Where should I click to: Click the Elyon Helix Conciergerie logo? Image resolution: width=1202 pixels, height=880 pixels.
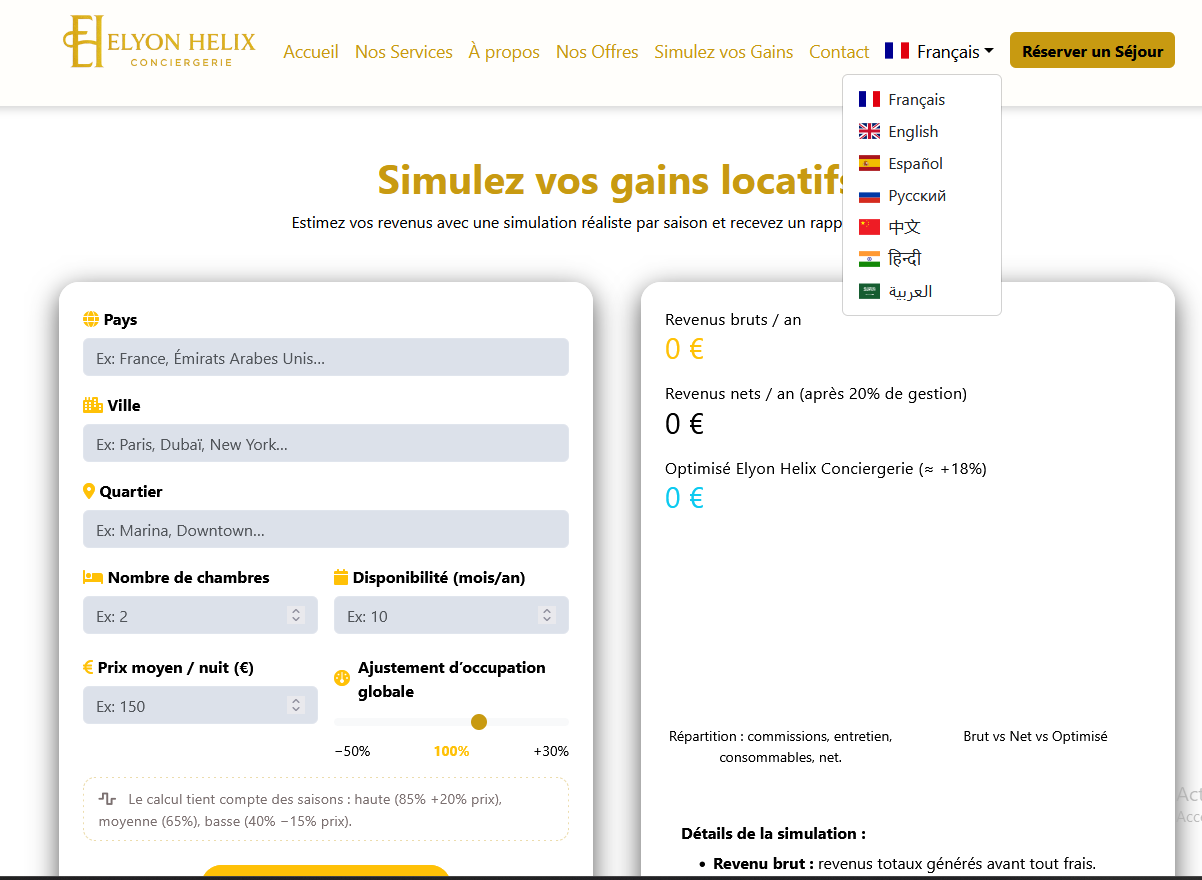(160, 42)
